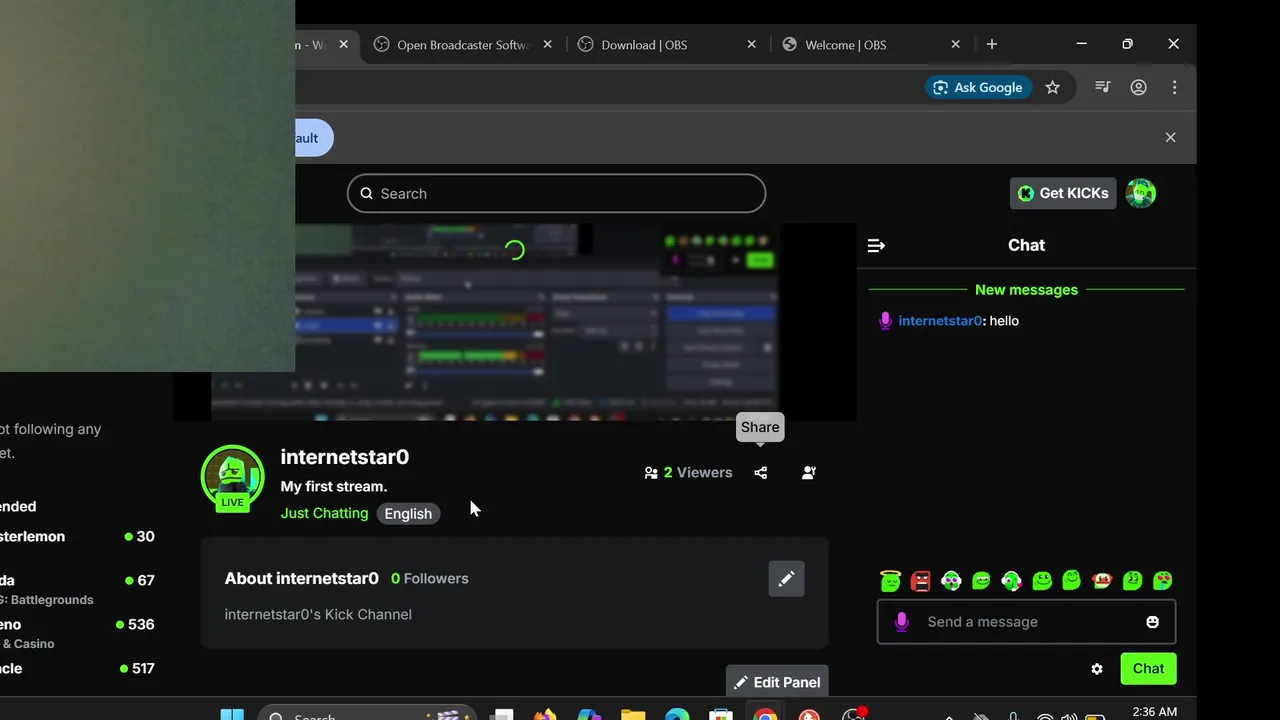Close the Download | OBS tab

(x=752, y=45)
